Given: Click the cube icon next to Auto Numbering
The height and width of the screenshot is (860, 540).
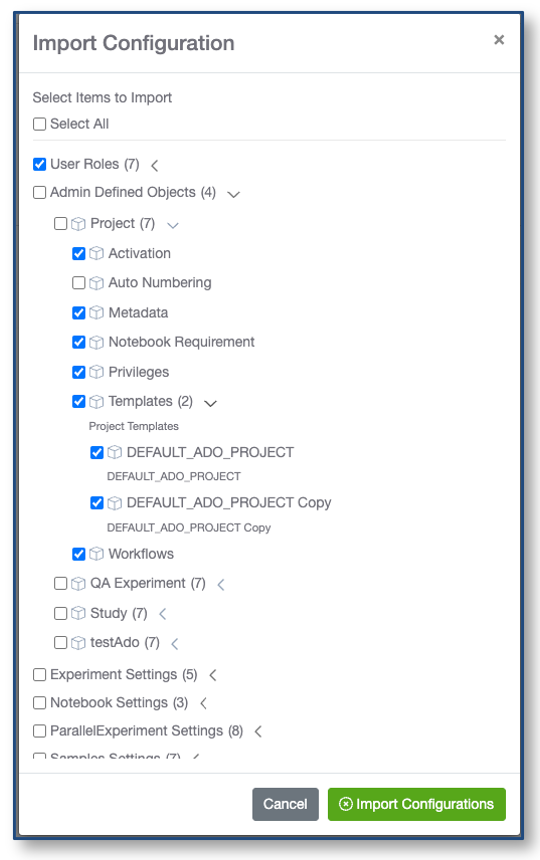Looking at the screenshot, I should pyautogui.click(x=96, y=283).
